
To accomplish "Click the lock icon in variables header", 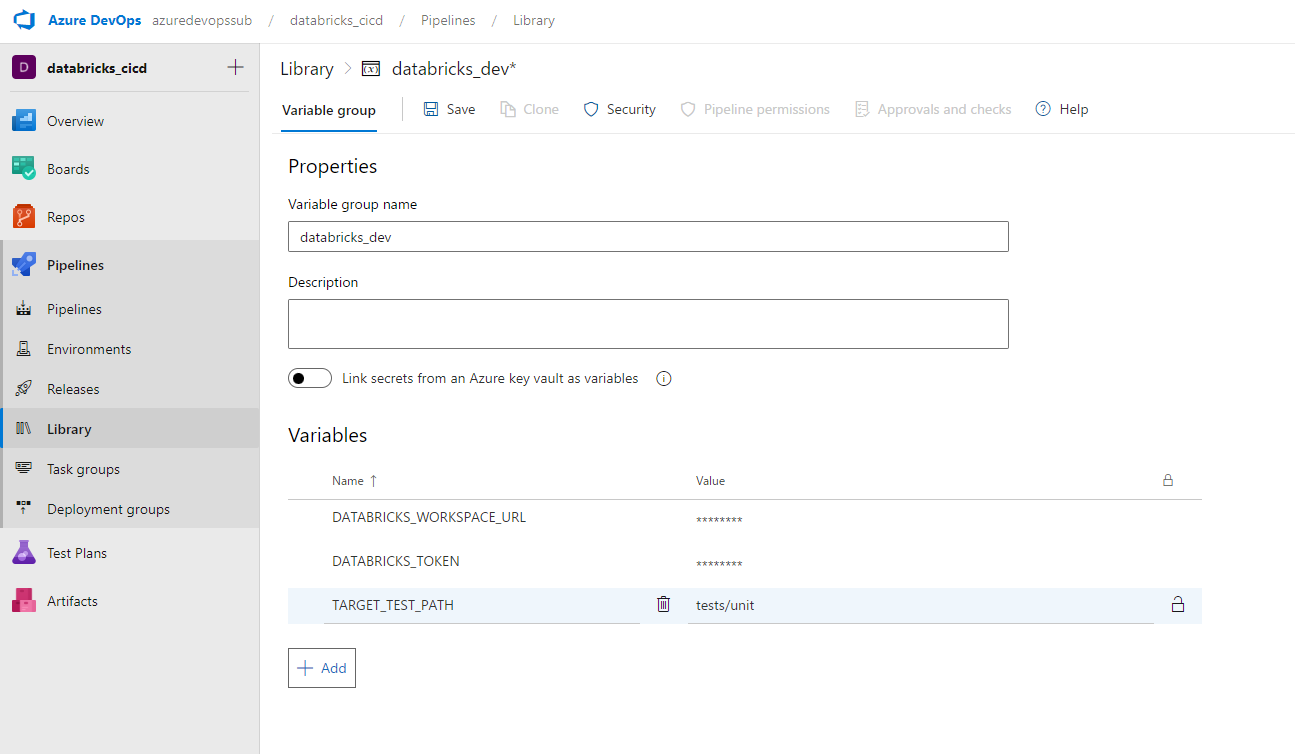I will pos(1167,480).
